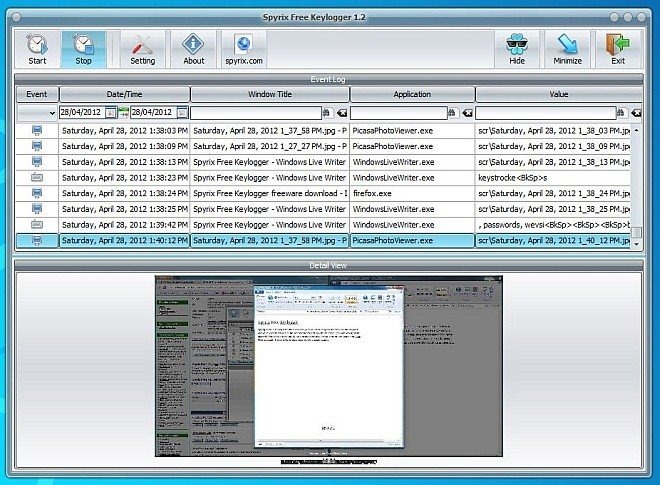Select 'Spyrix Free Keylogger freeware download' title cell
Image resolution: width=660 pixels, height=485 pixels.
click(x=270, y=193)
